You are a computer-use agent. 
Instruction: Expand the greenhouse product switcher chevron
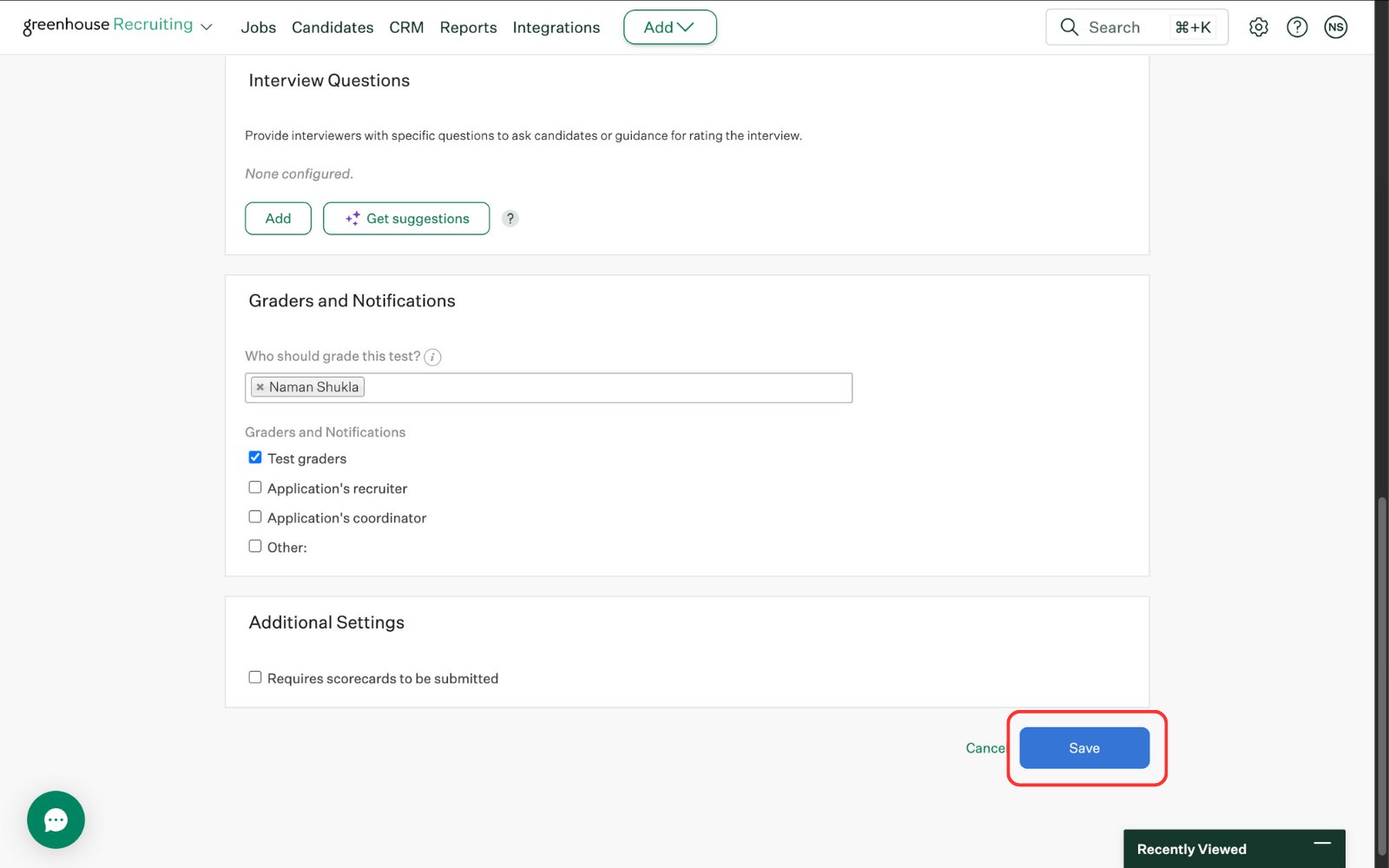tap(207, 27)
